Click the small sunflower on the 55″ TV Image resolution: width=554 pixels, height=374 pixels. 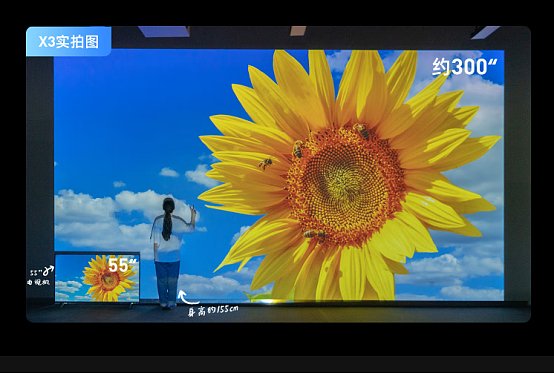(108, 279)
